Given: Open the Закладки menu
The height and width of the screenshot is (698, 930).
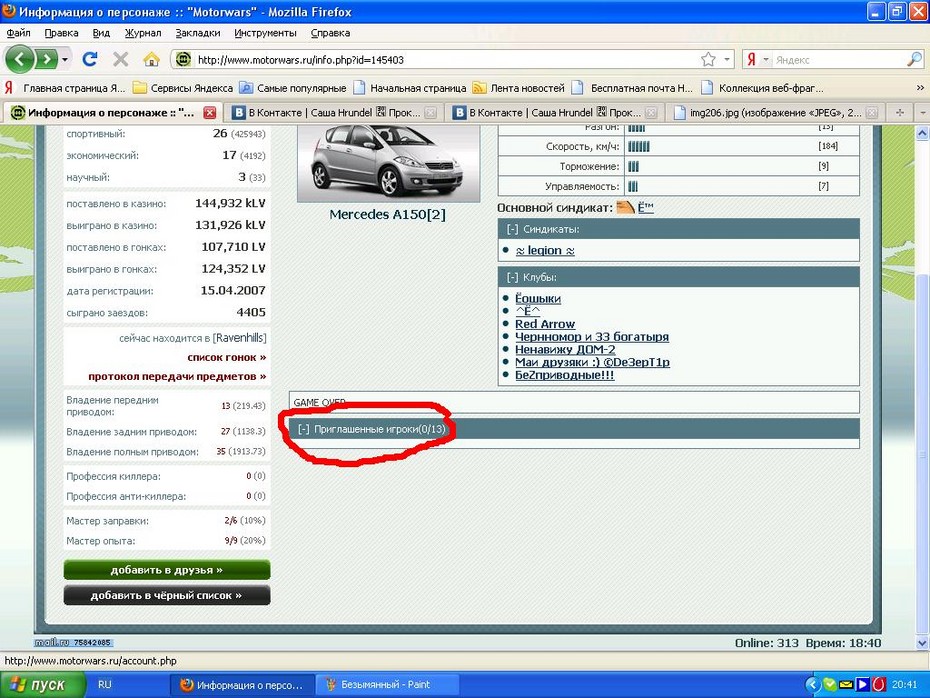Looking at the screenshot, I should click(x=198, y=33).
